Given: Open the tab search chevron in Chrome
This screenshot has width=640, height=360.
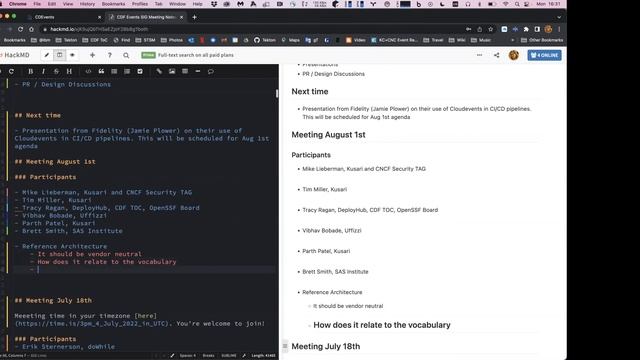Looking at the screenshot, I should [559, 17].
